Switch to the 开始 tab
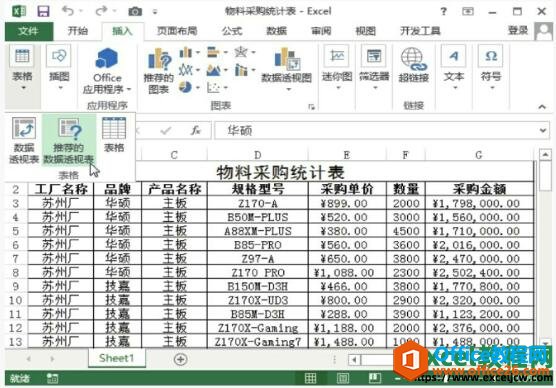 (78, 31)
